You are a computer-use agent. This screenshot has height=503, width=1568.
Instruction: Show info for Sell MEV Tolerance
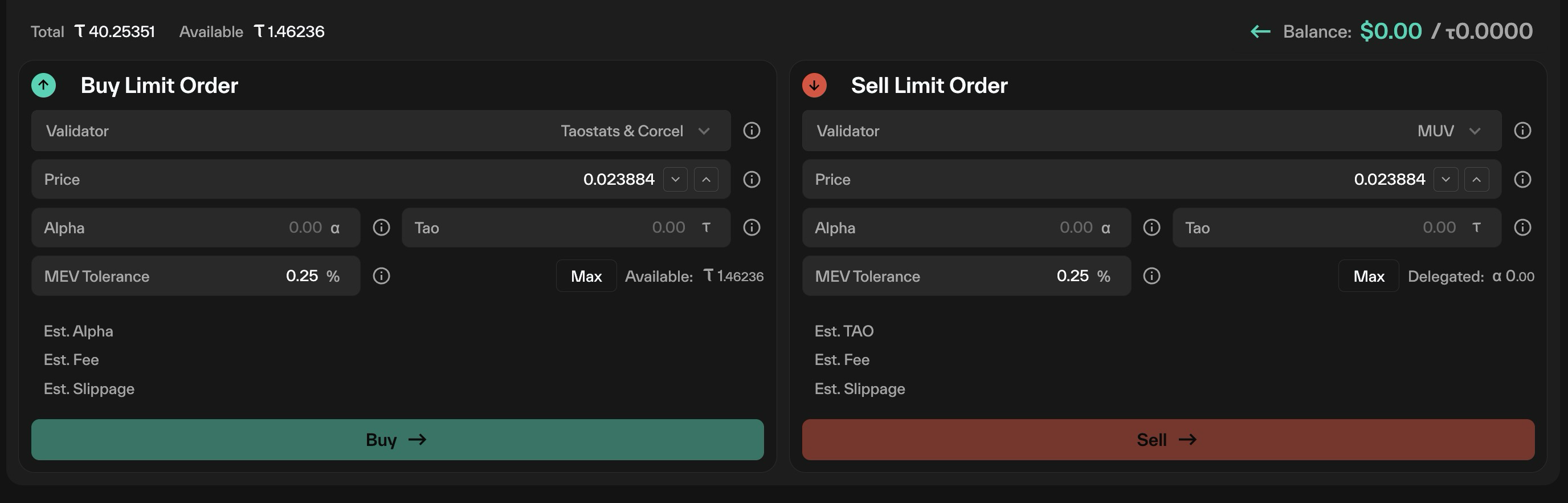pyautogui.click(x=1151, y=276)
